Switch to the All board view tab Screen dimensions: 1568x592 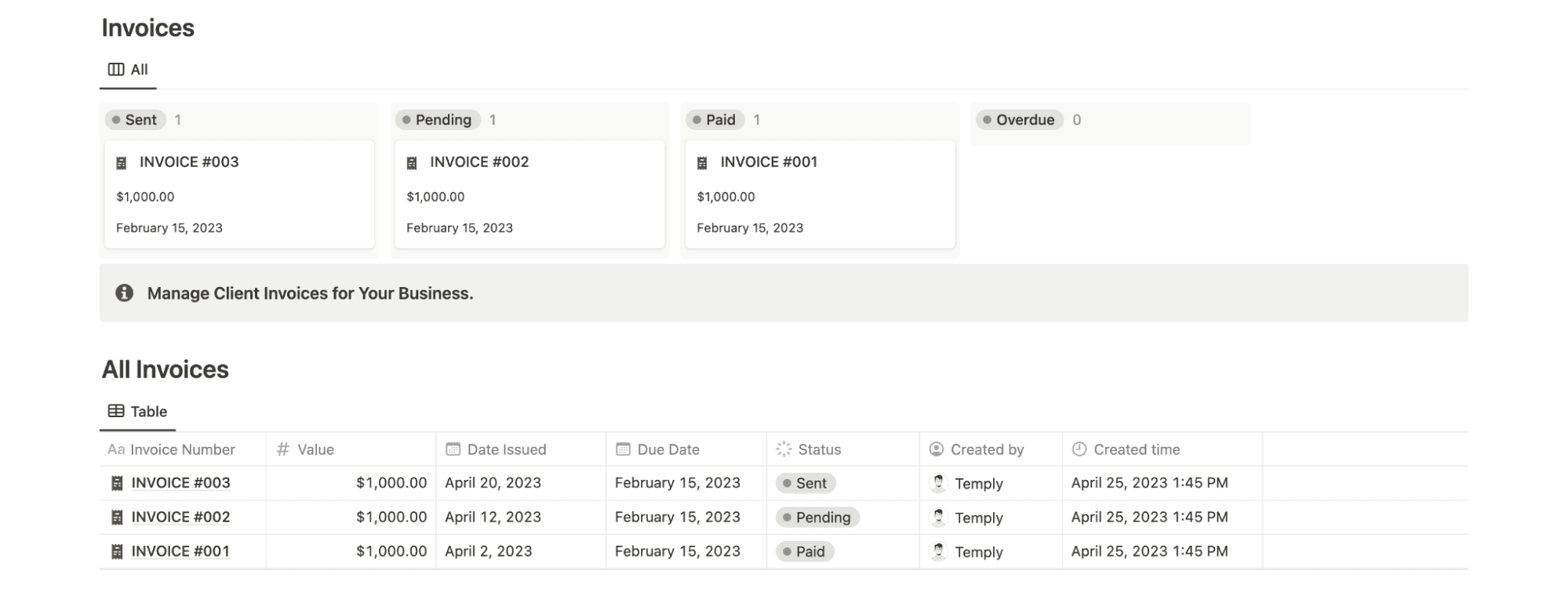[129, 70]
